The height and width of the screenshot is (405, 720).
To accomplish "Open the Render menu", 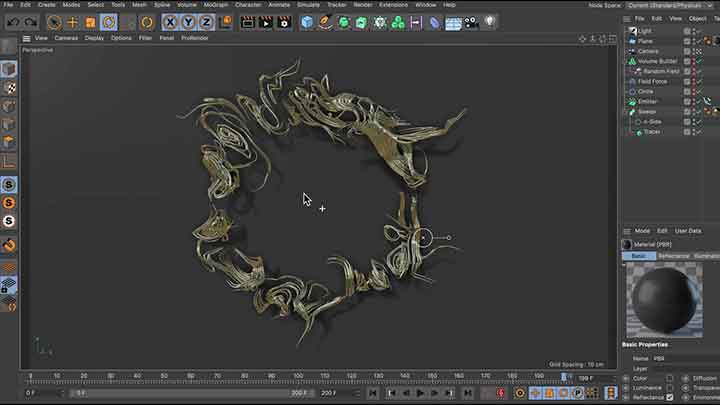I will point(363,5).
